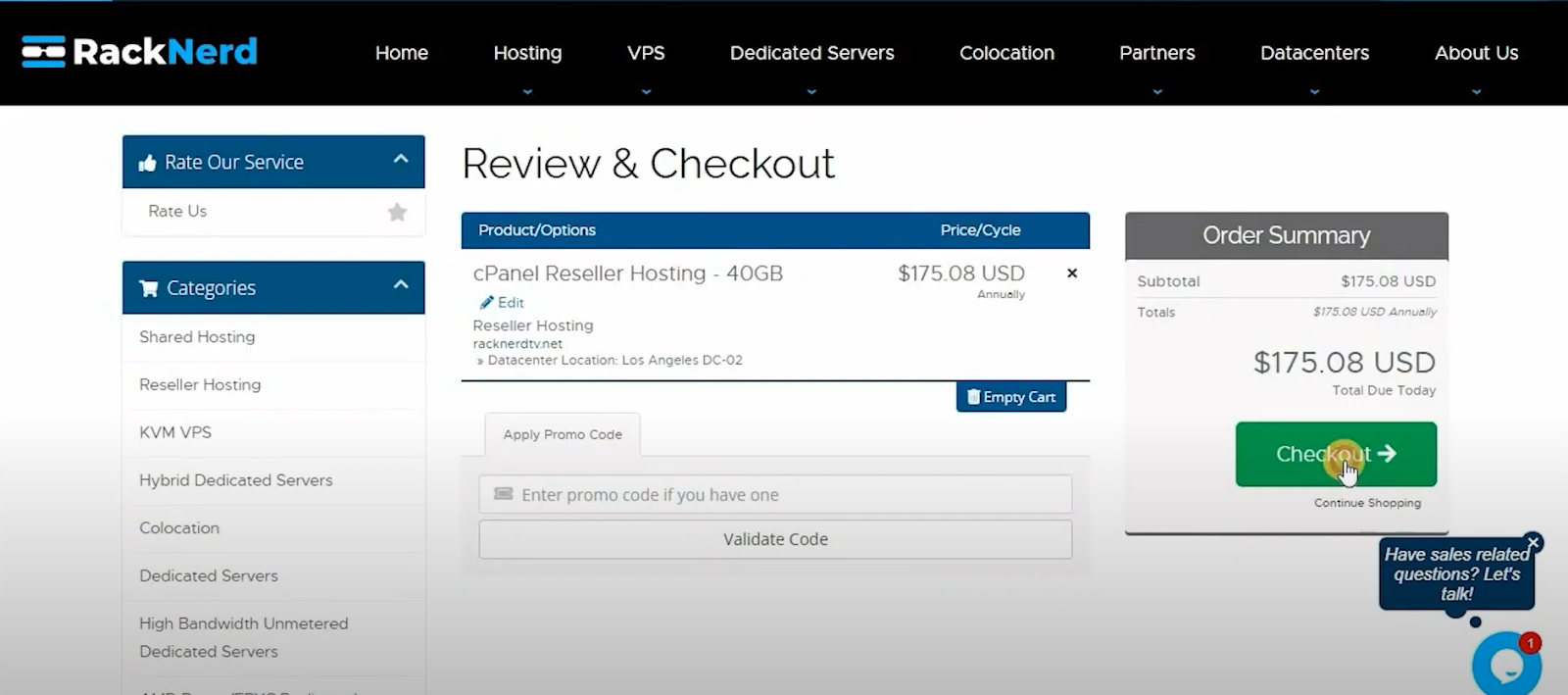Click the Continue Shopping link
Viewport: 1568px width, 695px height.
[x=1367, y=503]
